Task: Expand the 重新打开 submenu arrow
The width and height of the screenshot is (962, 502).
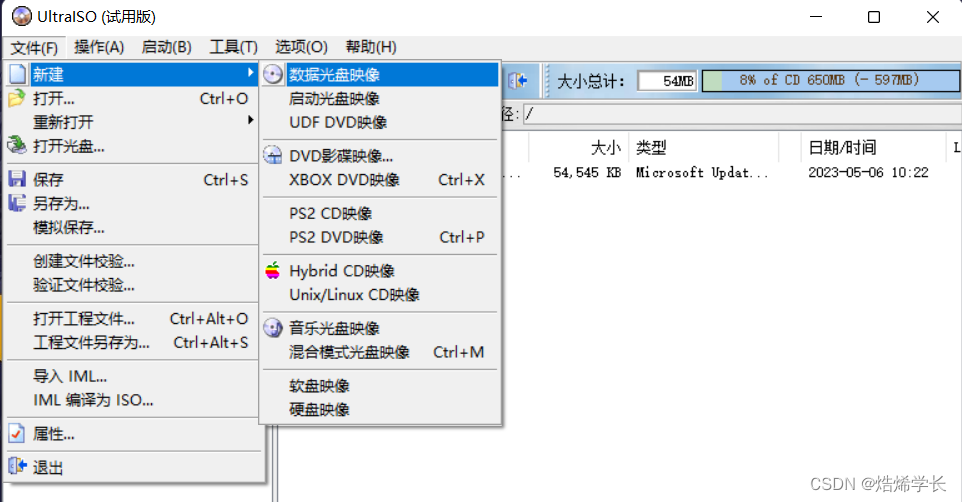Action: point(250,120)
